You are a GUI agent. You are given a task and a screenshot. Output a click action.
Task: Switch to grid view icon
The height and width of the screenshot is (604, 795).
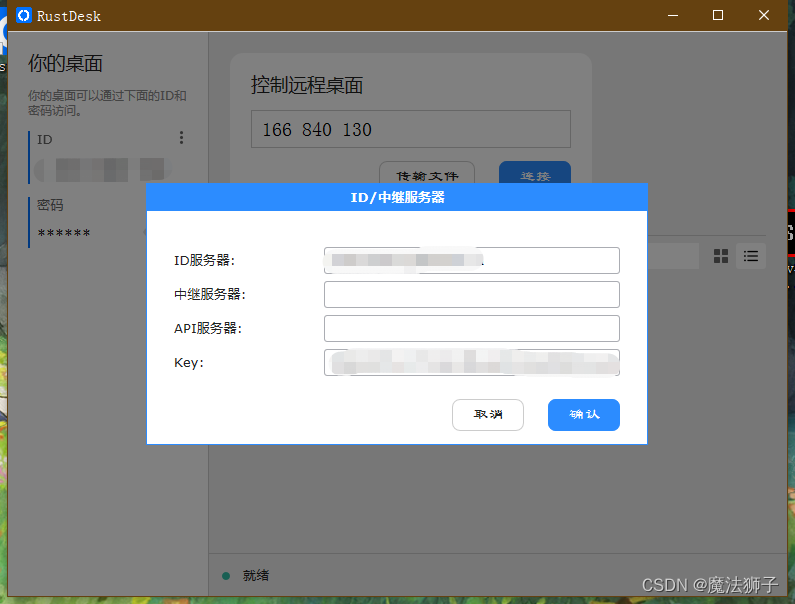click(720, 256)
